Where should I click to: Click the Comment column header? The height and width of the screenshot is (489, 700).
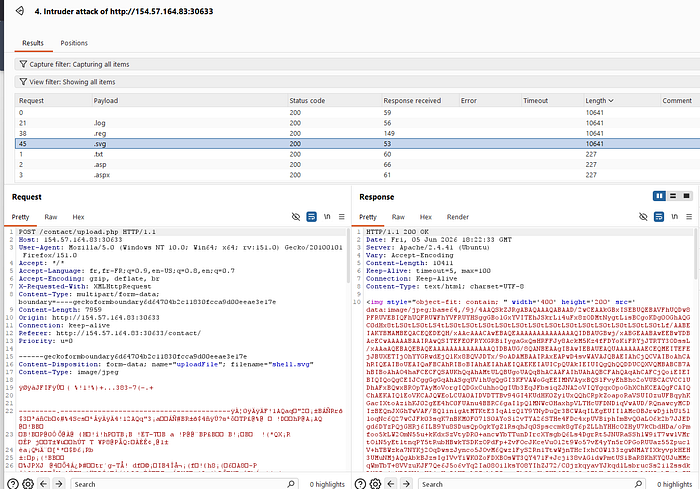point(680,100)
